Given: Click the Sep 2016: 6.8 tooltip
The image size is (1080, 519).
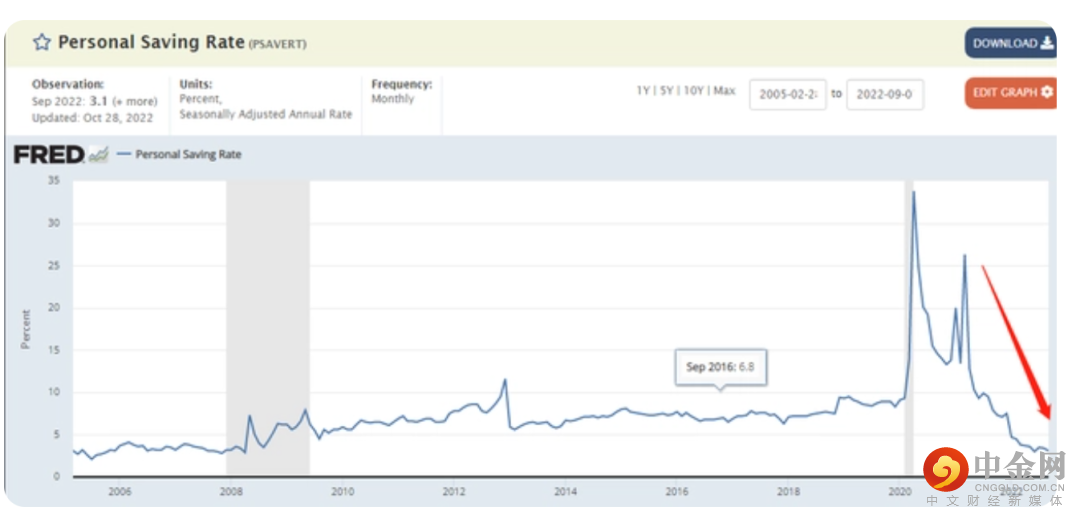Looking at the screenshot, I should (720, 367).
